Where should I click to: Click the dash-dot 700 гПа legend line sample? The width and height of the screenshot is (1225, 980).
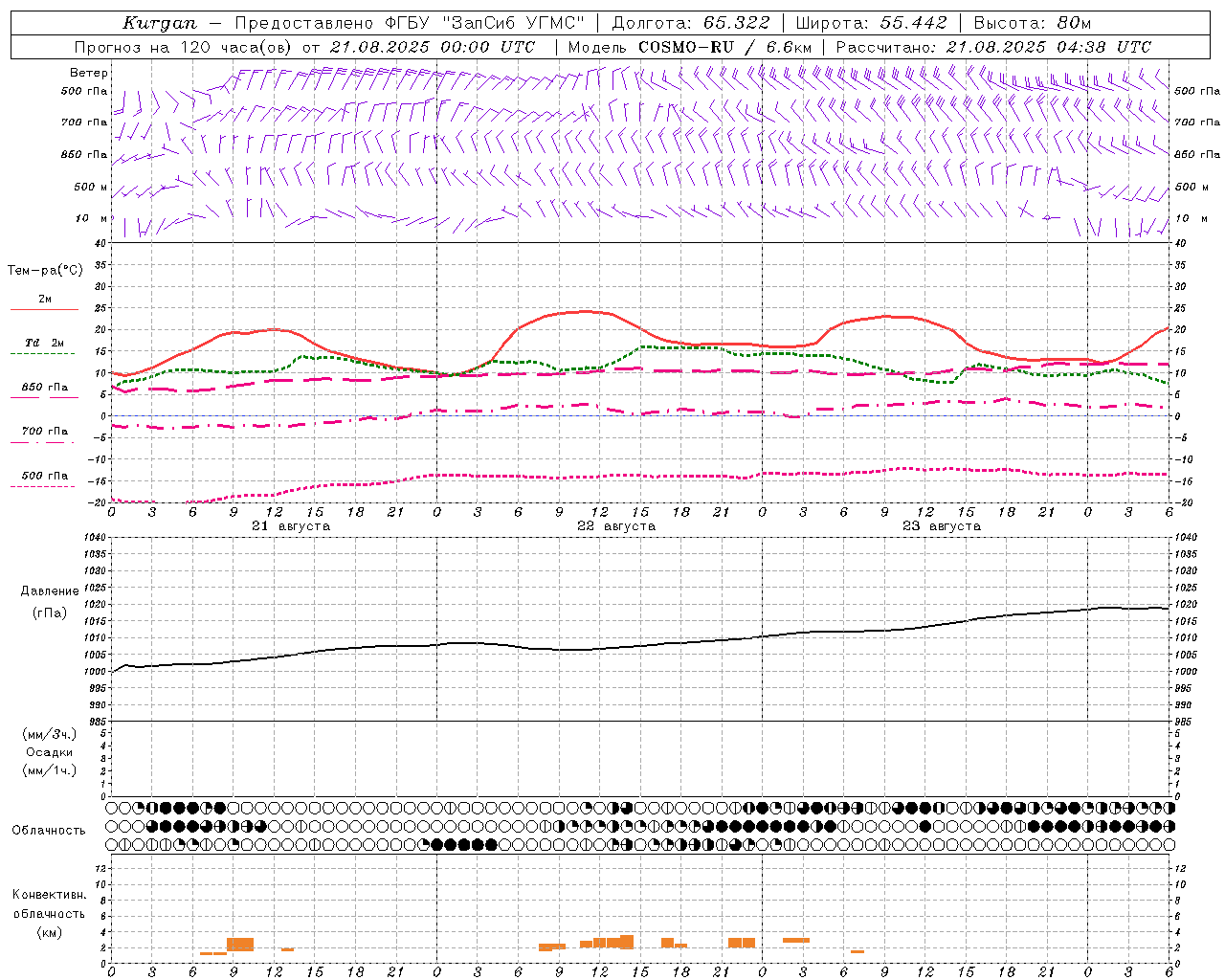click(x=44, y=443)
